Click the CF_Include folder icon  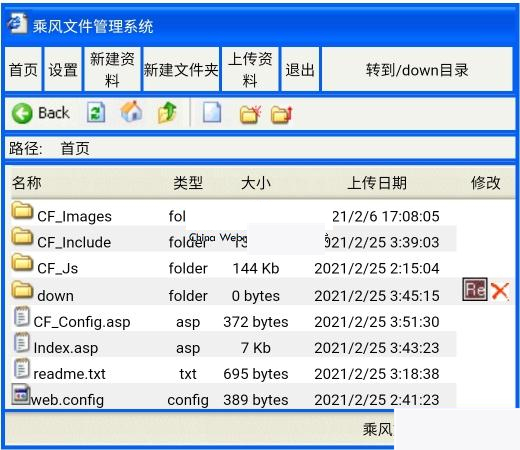tap(22, 237)
